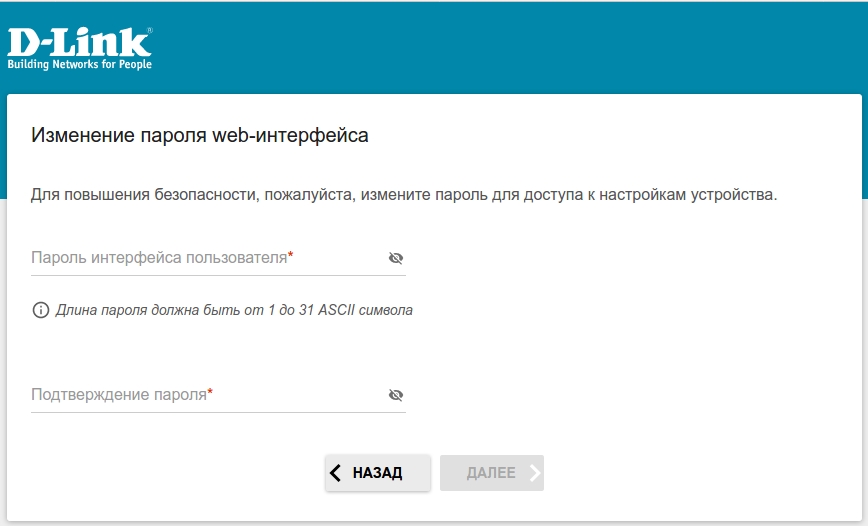The height and width of the screenshot is (526, 868).
Task: Click the red asterisk after Подтверждение пароля
Action: point(211,393)
